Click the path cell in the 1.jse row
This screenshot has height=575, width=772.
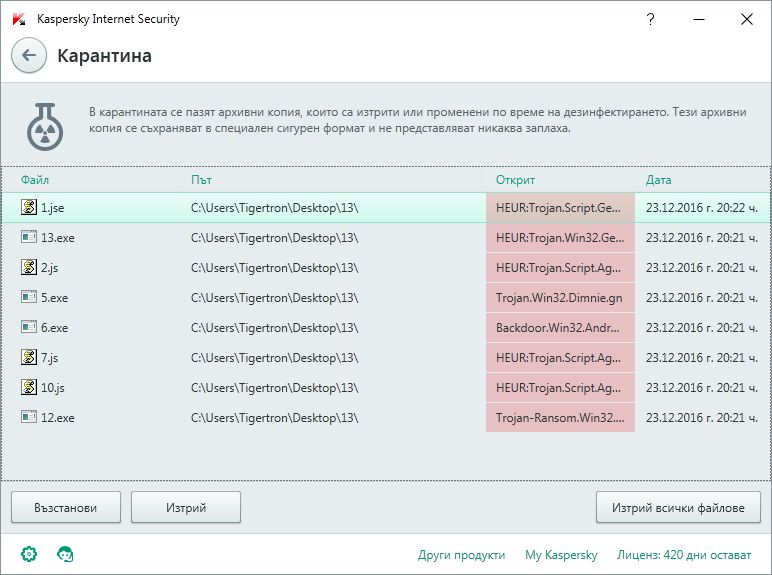(275, 208)
